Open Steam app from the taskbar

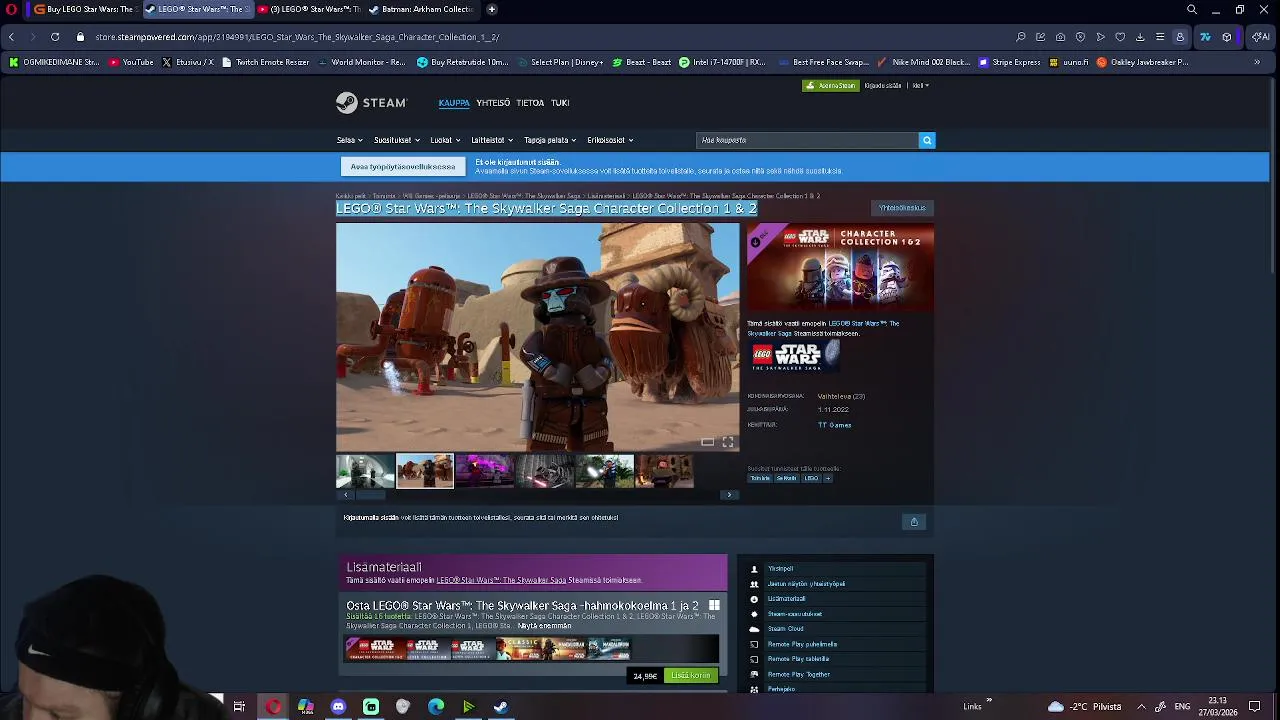(501, 707)
